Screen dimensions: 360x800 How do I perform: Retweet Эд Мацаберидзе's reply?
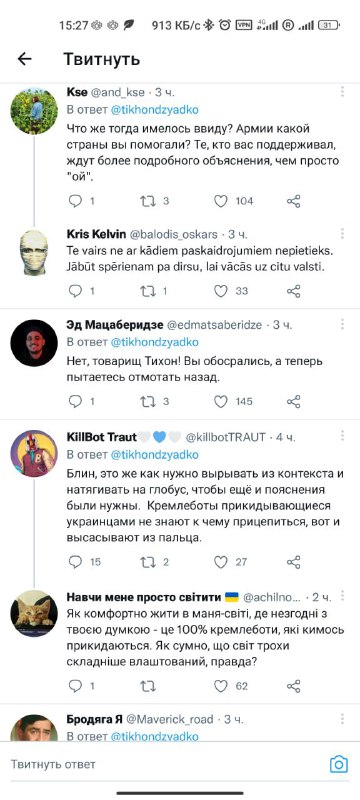148,402
